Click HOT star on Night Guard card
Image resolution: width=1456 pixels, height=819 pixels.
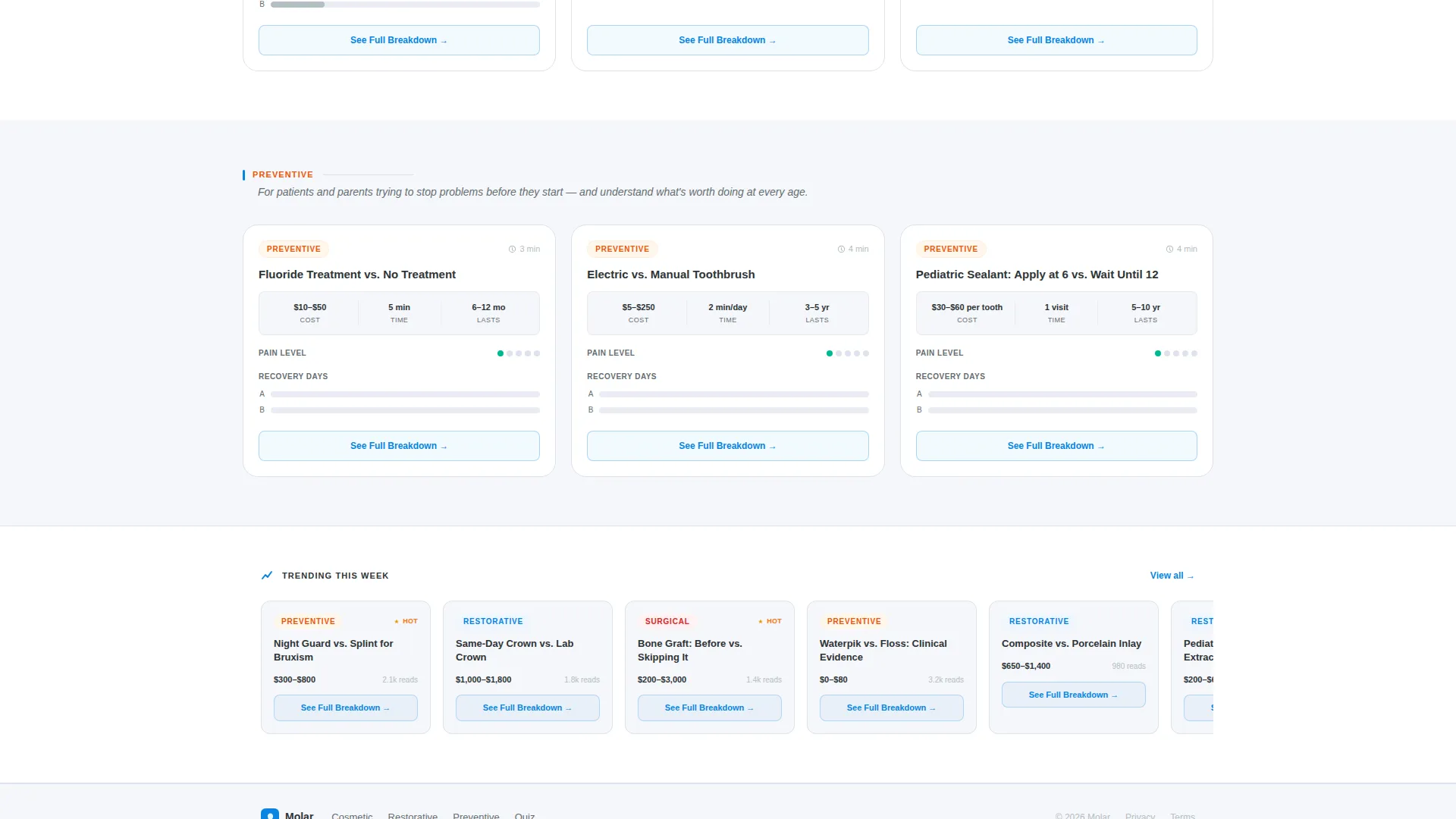tap(397, 621)
